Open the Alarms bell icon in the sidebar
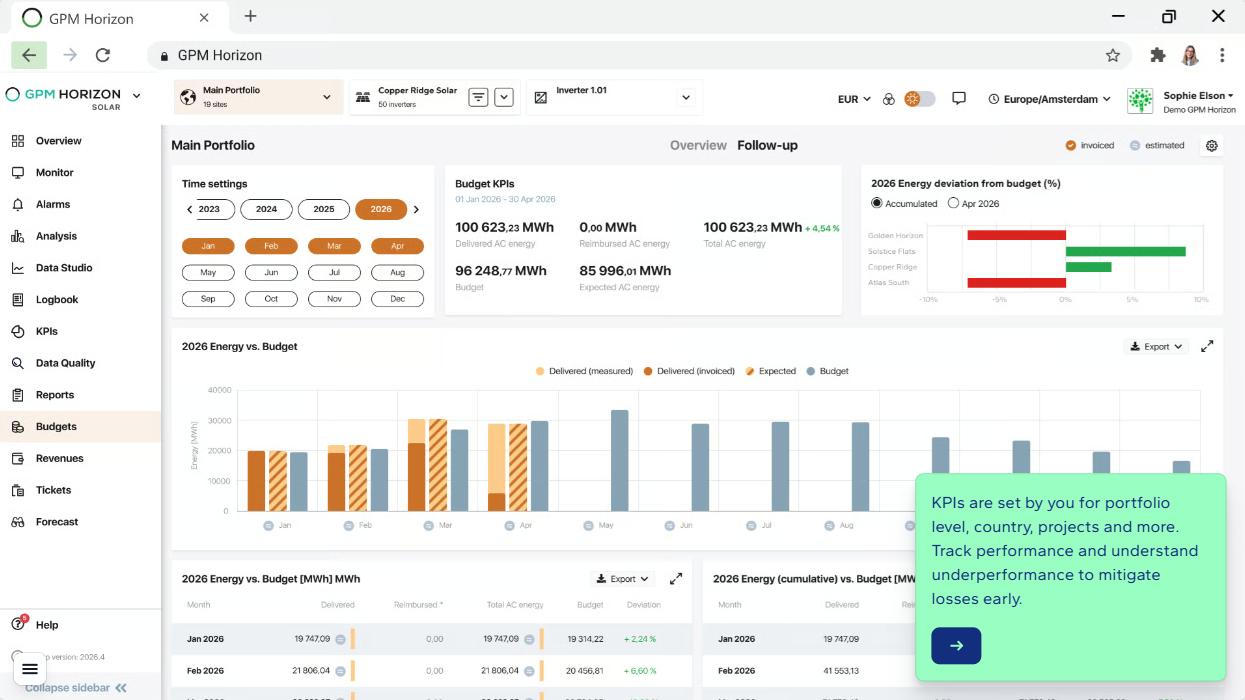This screenshot has height=700, width=1245. (x=17, y=204)
